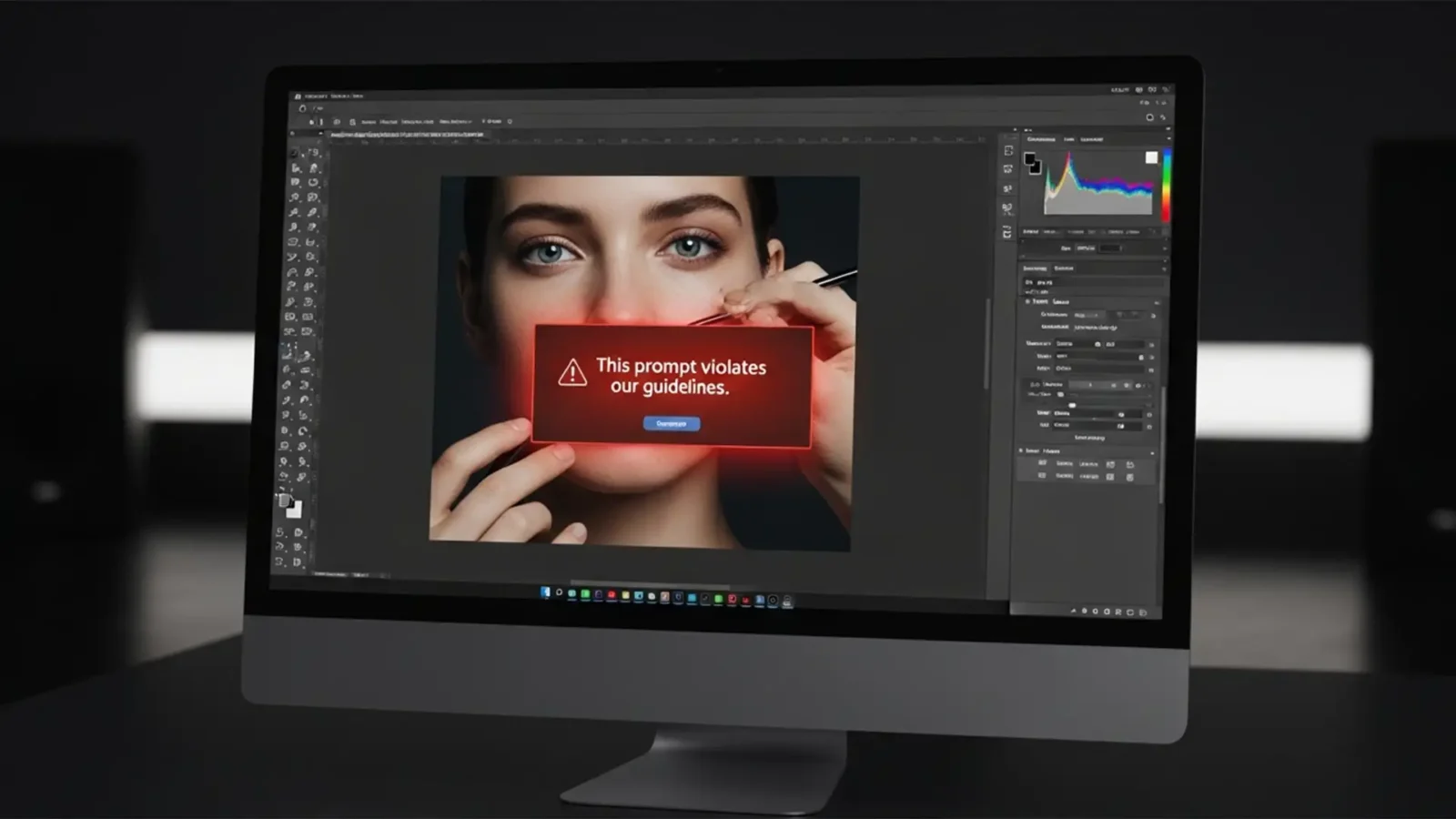Open the mode dropdown in the options bar
Screen dimensions: 1456x819
click(455, 122)
